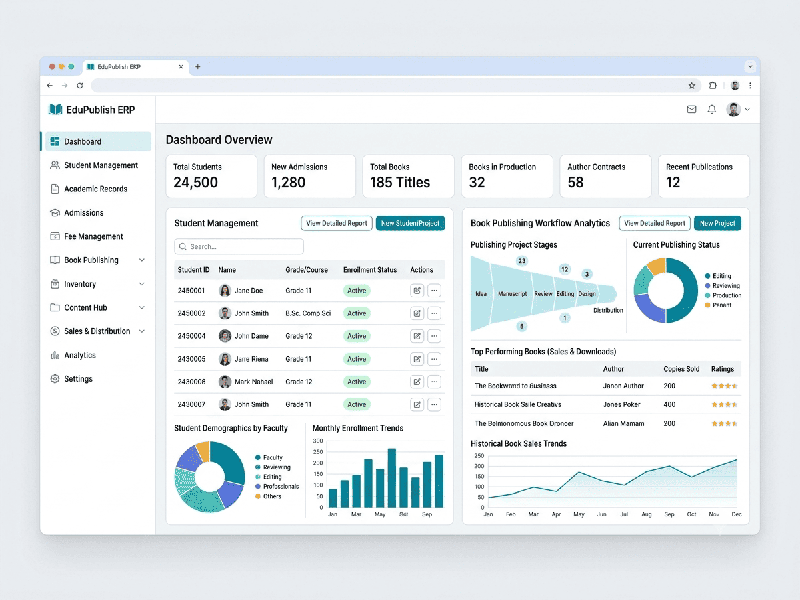The width and height of the screenshot is (800, 600).
Task: Expand the Book Publishing sidebar chevron
Action: (x=142, y=260)
